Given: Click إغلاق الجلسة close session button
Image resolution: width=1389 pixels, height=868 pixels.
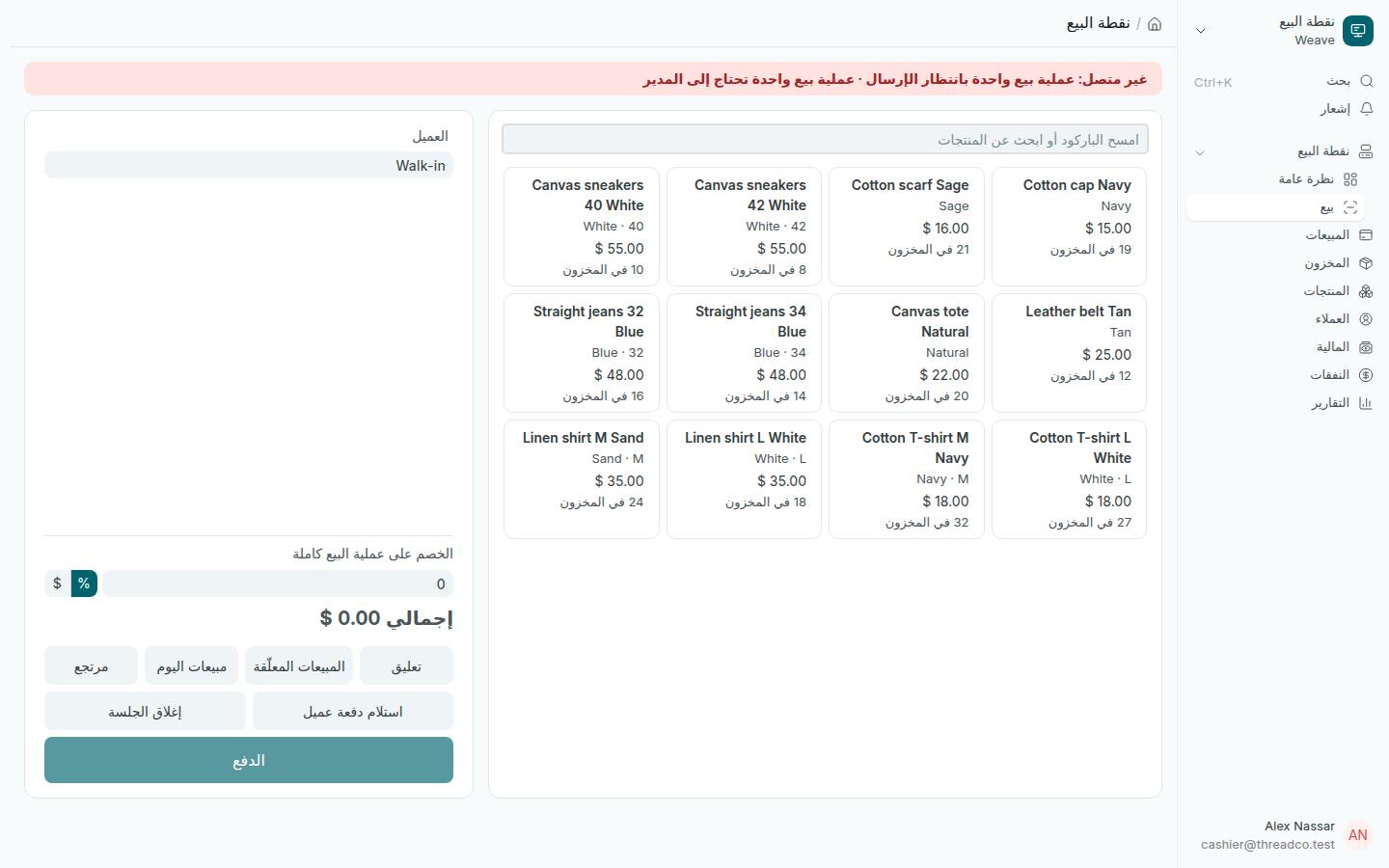Looking at the screenshot, I should coord(145,711).
